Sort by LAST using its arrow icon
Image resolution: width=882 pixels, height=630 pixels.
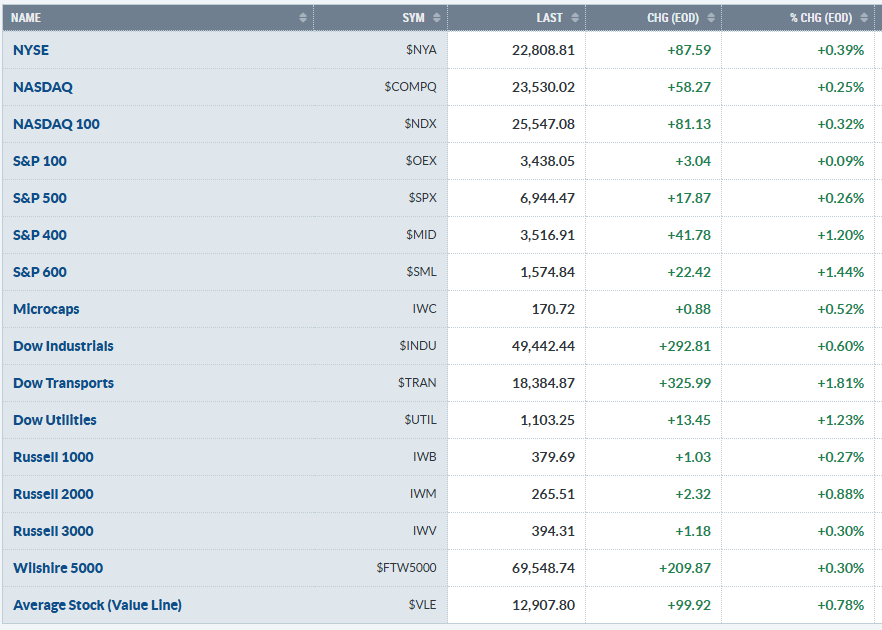pyautogui.click(x=574, y=18)
